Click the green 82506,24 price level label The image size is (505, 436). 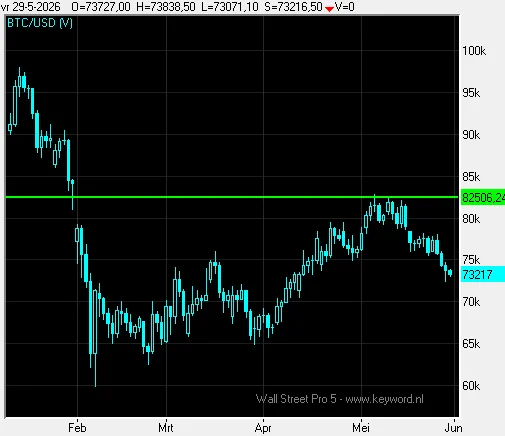coord(483,198)
